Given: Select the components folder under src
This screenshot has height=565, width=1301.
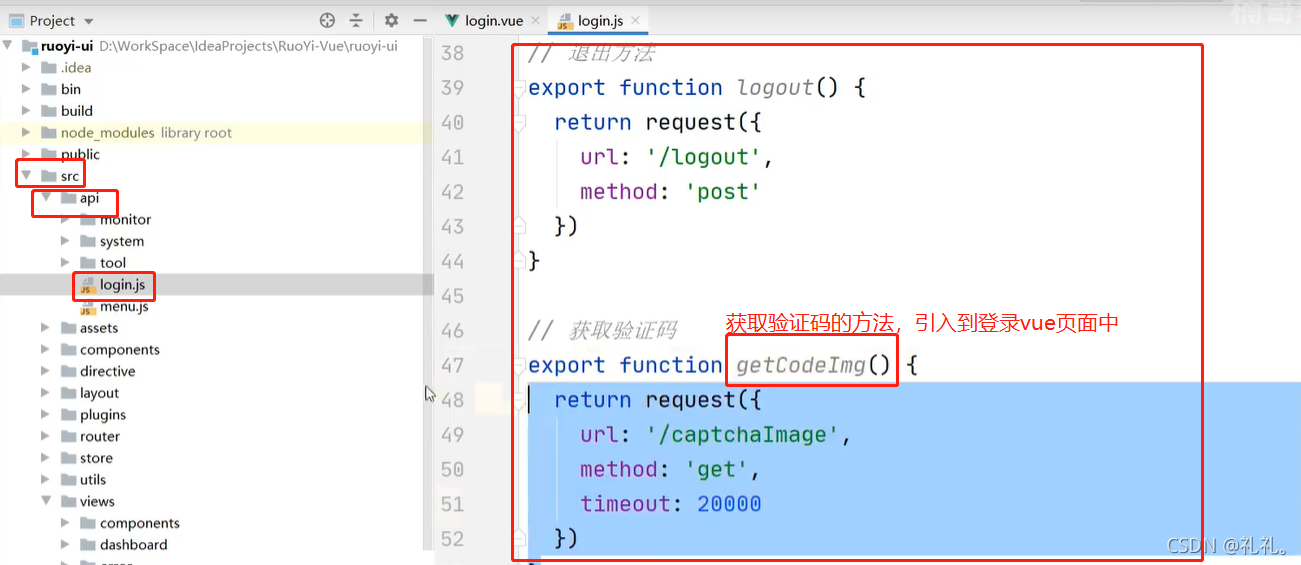Looking at the screenshot, I should [x=120, y=350].
